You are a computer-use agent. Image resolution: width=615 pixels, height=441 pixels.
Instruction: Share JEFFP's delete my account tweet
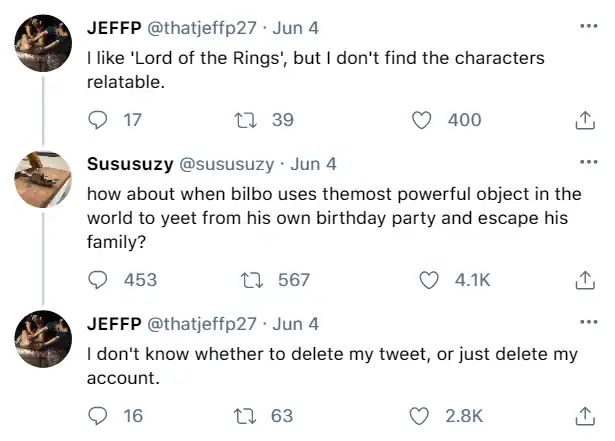585,416
